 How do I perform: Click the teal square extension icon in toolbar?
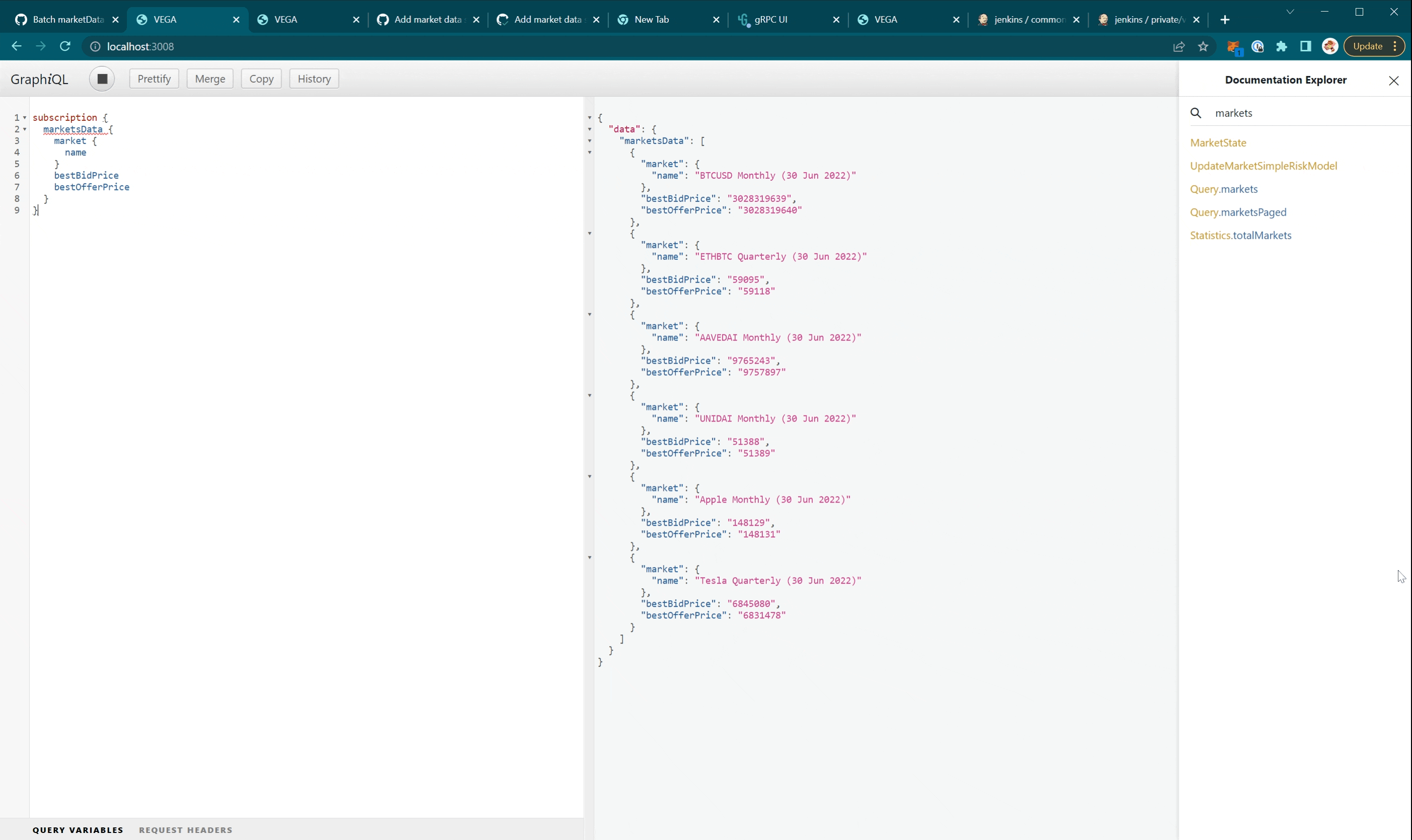pos(1304,46)
